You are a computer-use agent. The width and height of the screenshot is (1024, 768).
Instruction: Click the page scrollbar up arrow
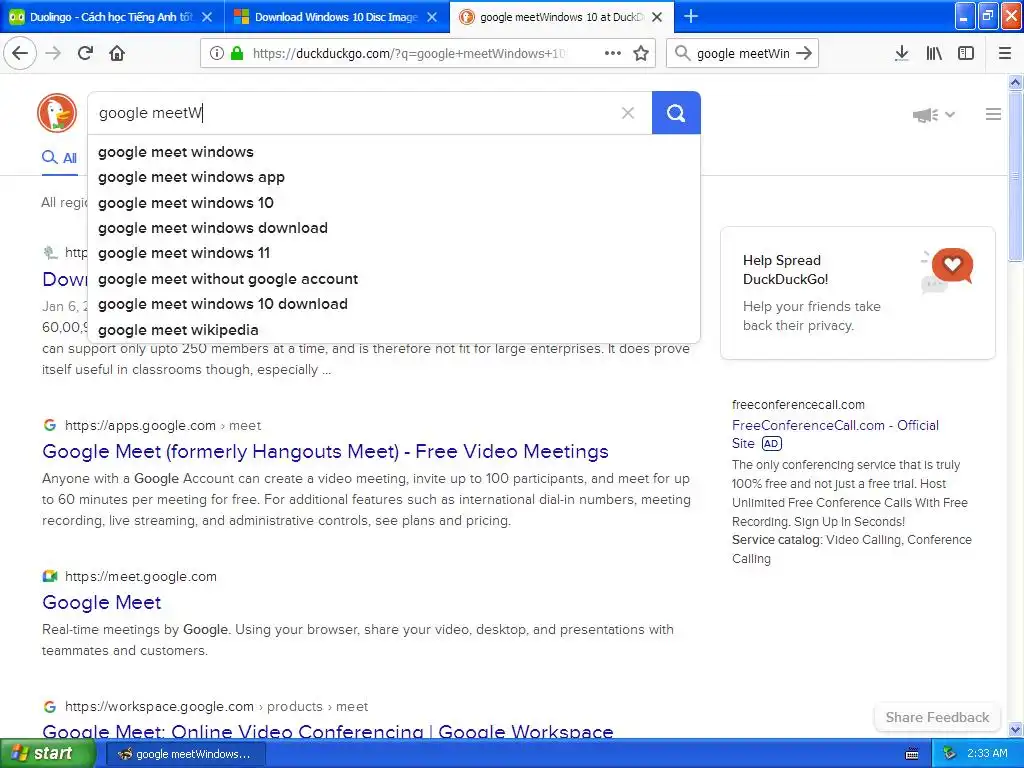coord(1015,82)
